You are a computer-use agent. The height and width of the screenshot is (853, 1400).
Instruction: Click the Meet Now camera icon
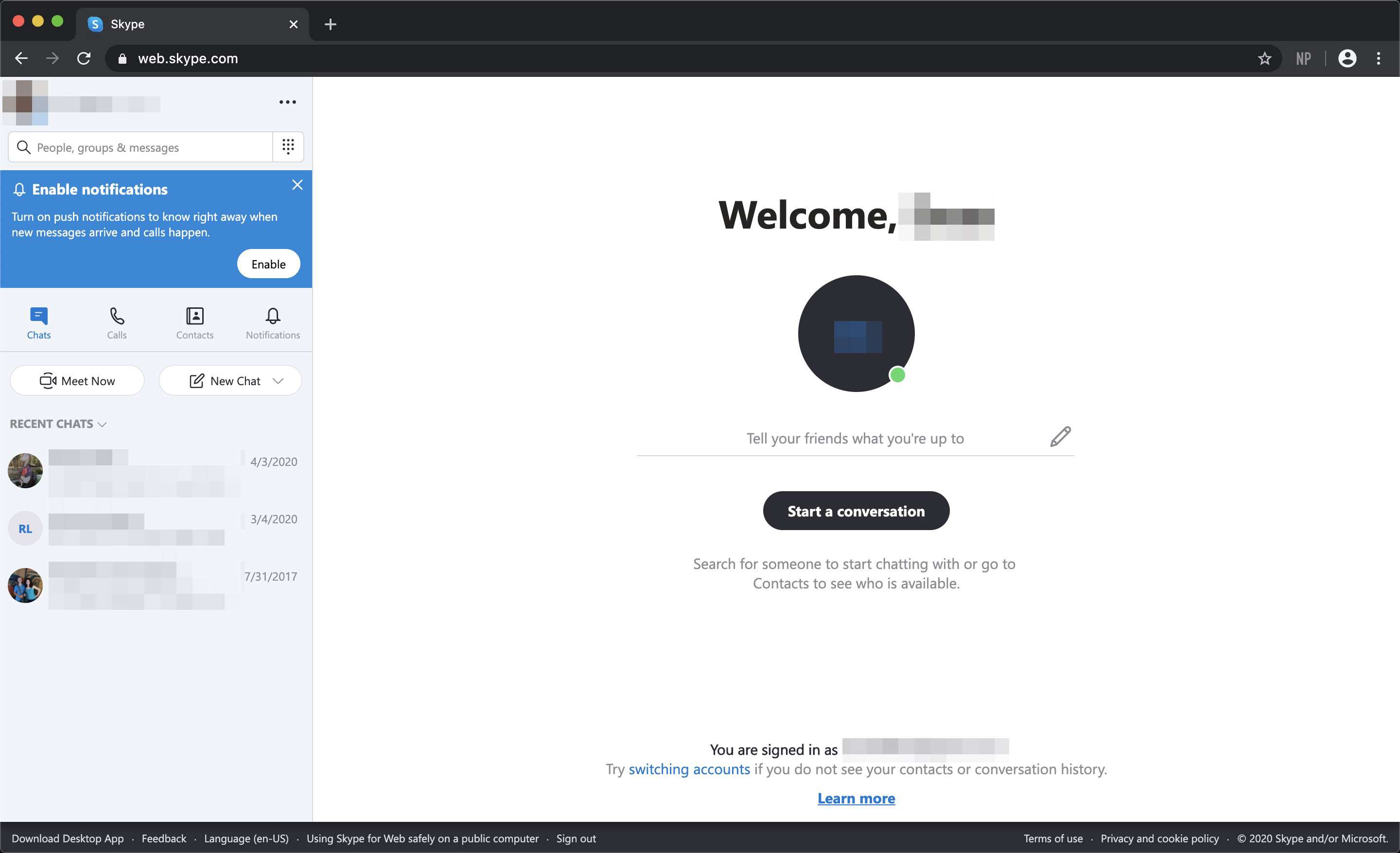tap(47, 381)
